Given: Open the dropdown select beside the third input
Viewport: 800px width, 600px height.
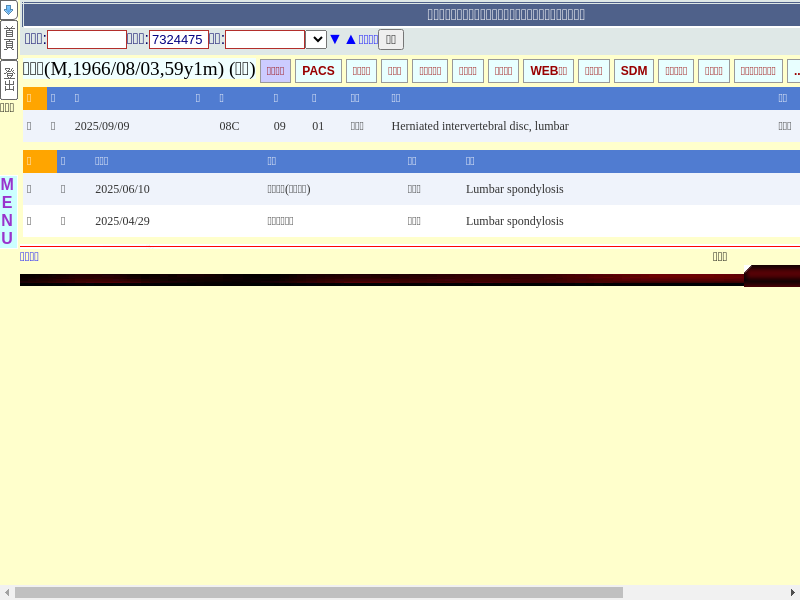Looking at the screenshot, I should point(316,39).
